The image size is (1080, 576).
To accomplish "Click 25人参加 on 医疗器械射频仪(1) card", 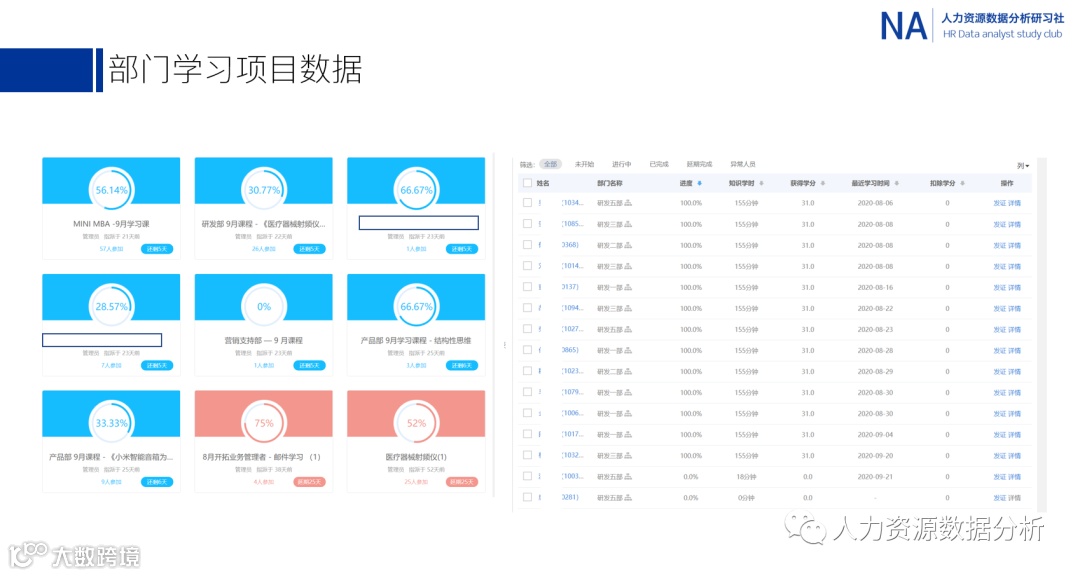I will 416,482.
